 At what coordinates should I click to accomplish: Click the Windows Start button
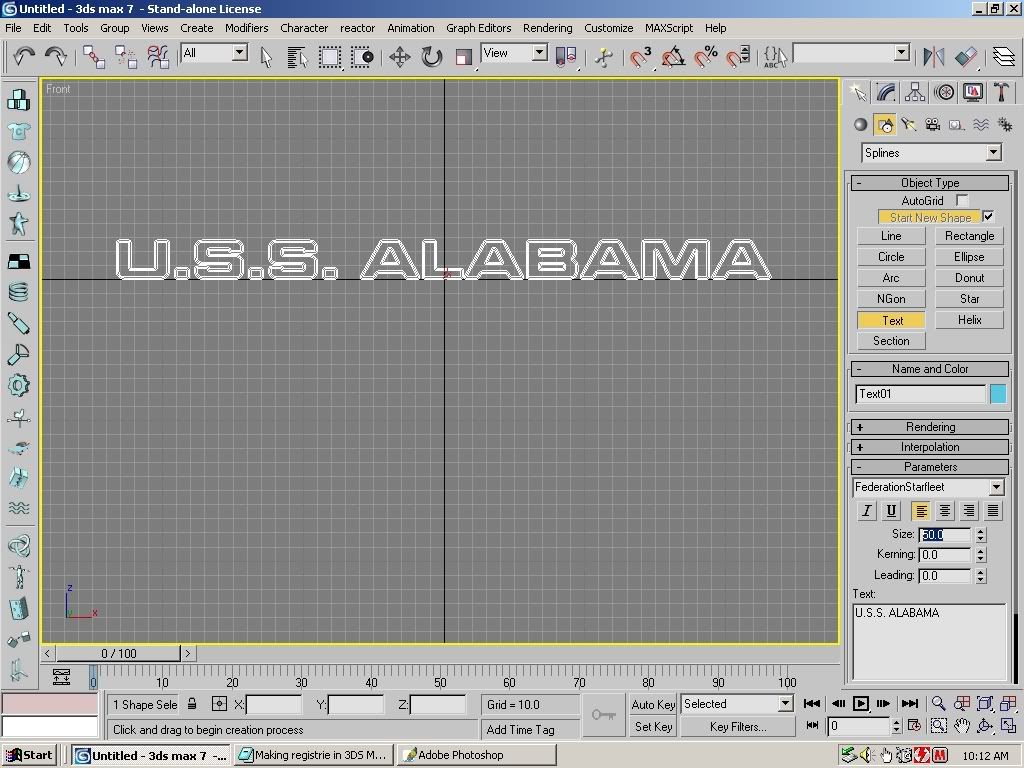click(29, 755)
